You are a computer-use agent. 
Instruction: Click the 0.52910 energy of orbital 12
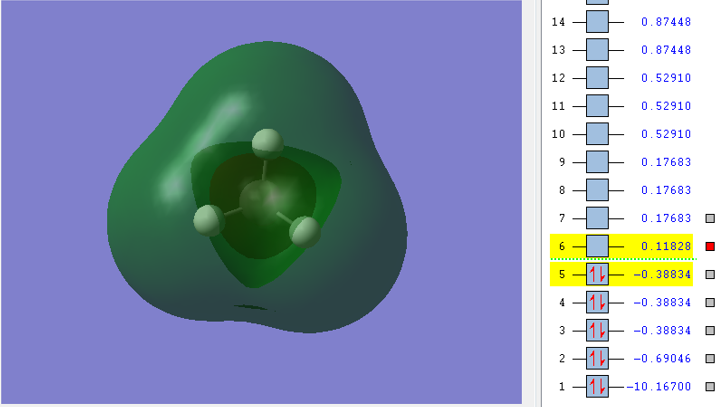point(666,78)
